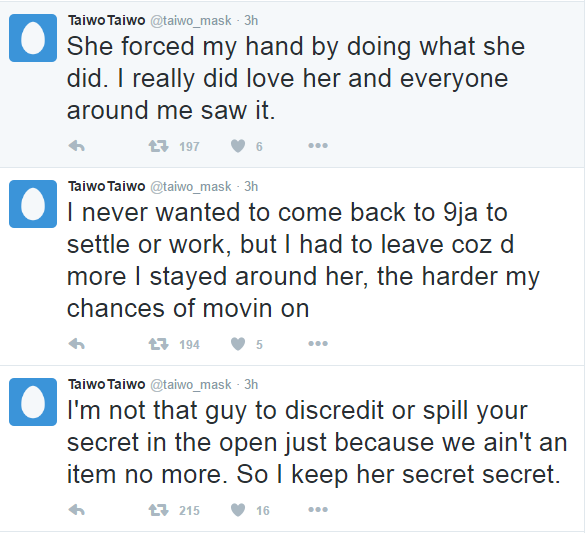Open the 3h timestamp on the third tweet
Screen dimensions: 585x533
point(251,384)
